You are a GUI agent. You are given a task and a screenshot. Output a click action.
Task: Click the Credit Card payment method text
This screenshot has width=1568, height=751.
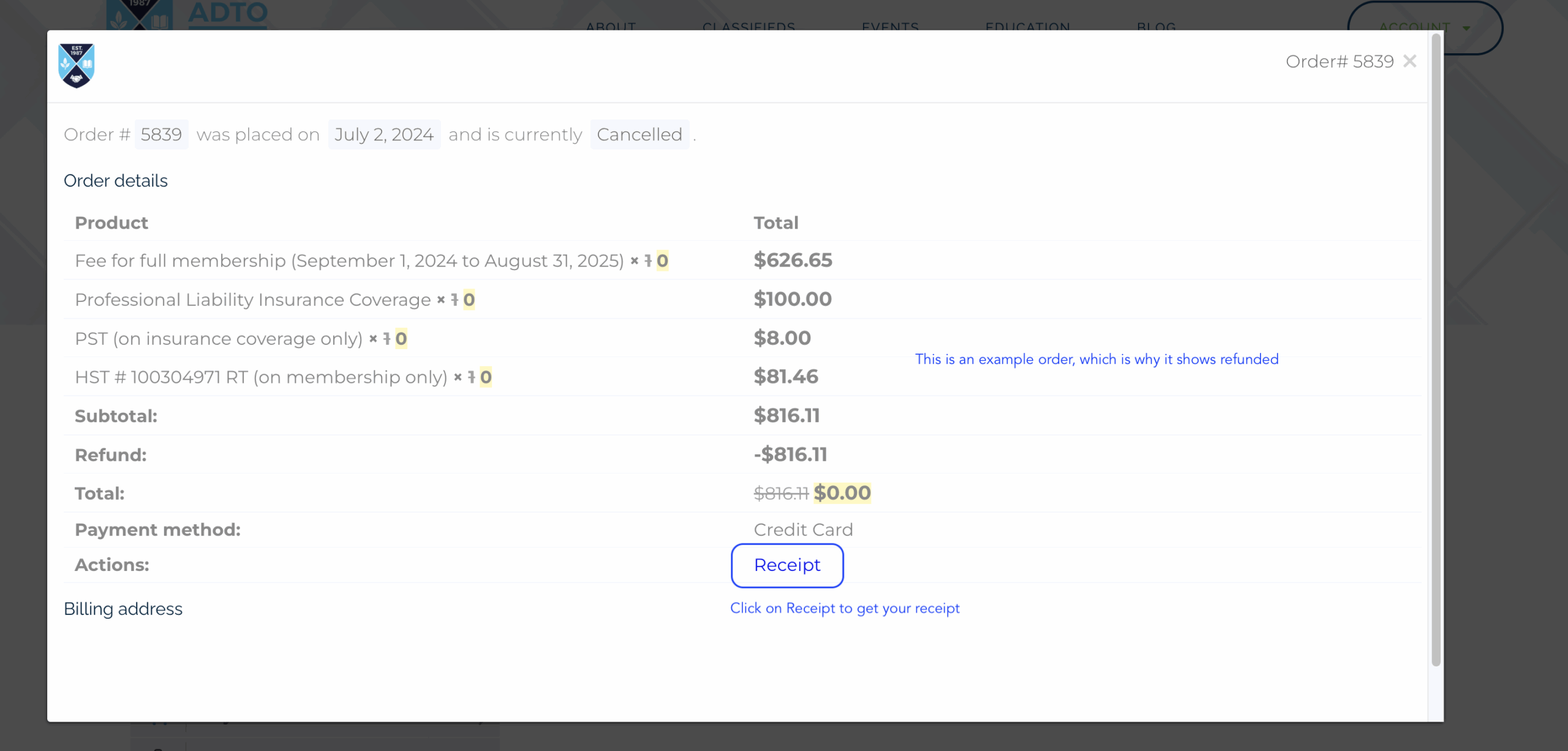click(803, 530)
